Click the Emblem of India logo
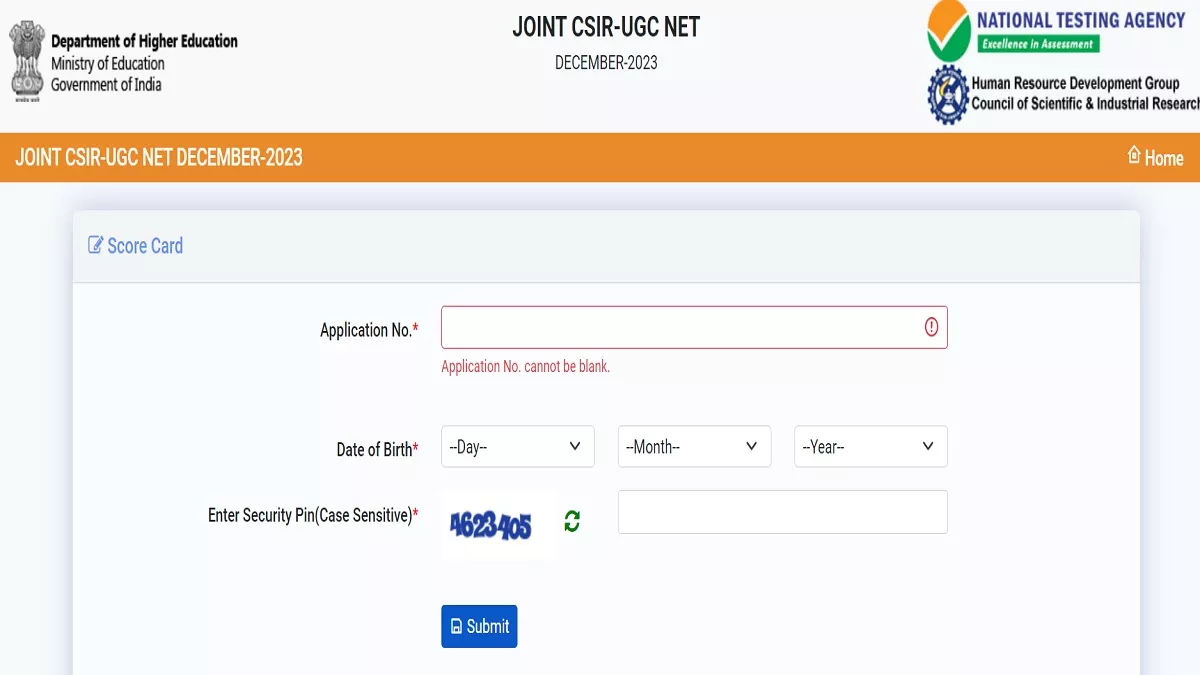Image resolution: width=1200 pixels, height=675 pixels. (27, 62)
